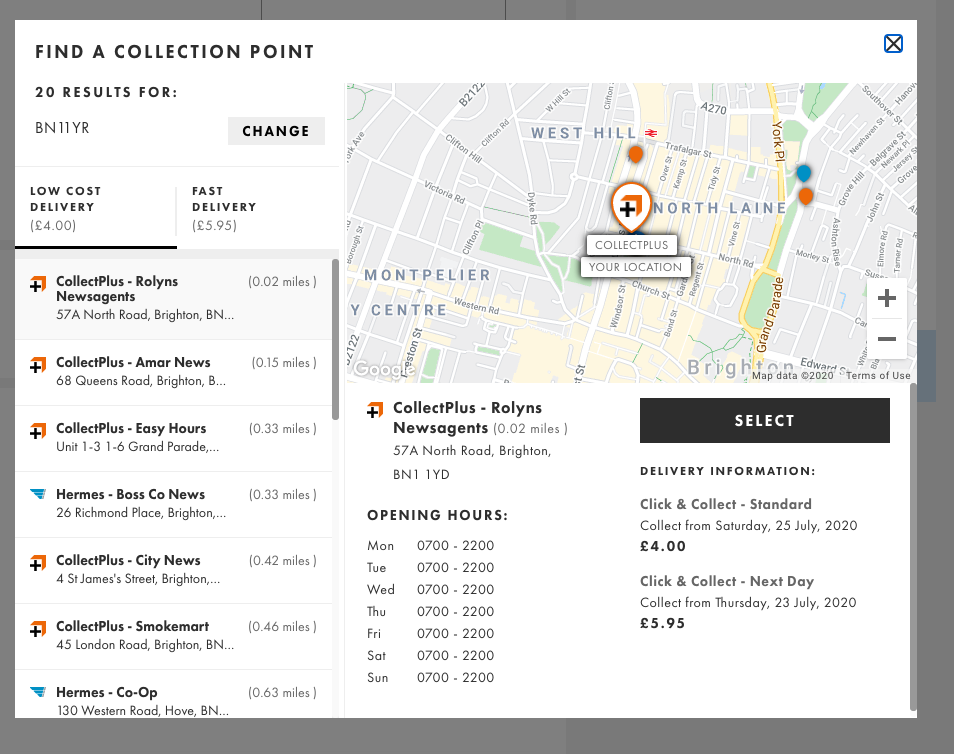954x754 pixels.
Task: Select Hermes - Boss Co News list entry
Action: click(x=174, y=504)
